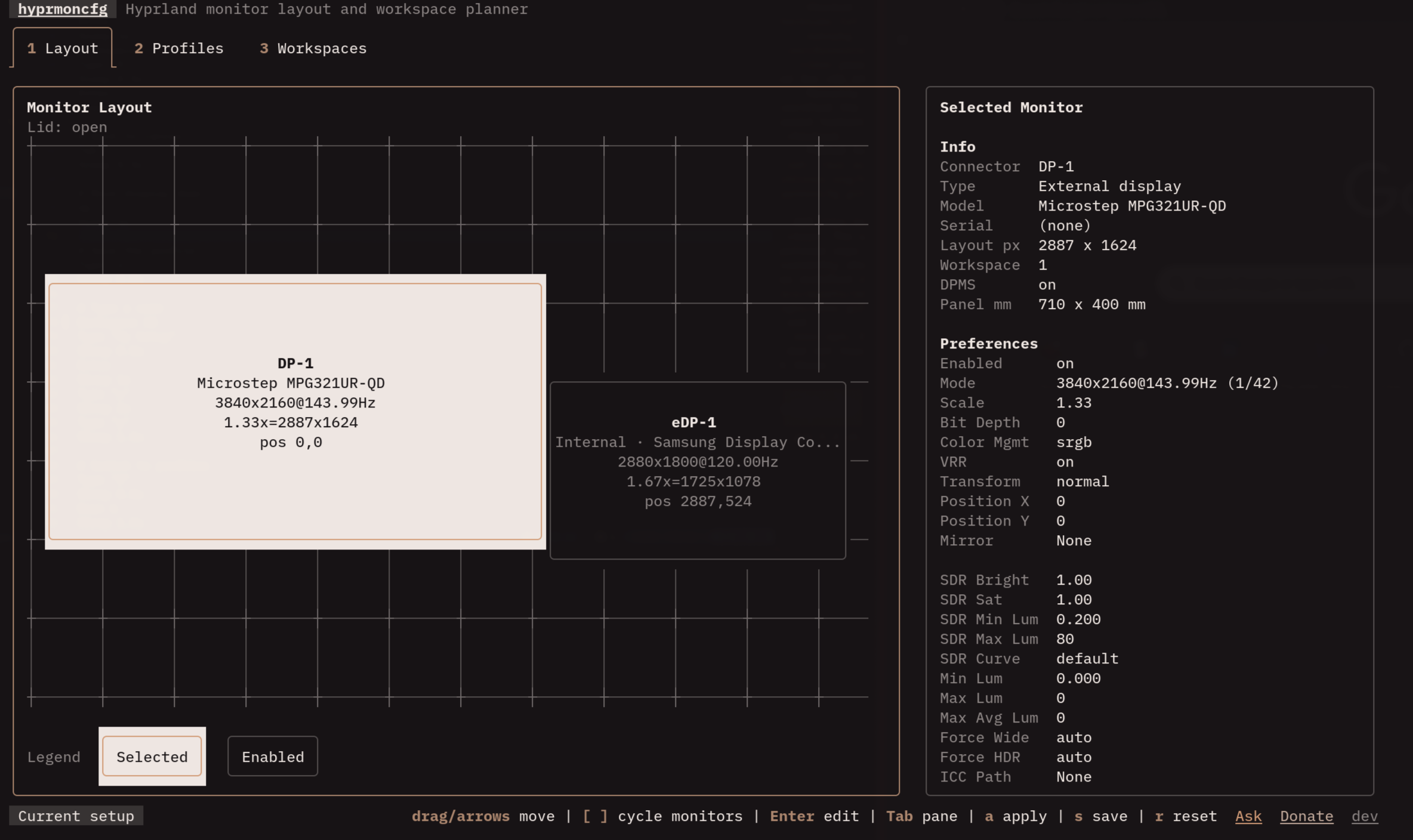Click the Model value Microstep MPG321UR-QD in Info
Viewport: 1413px width, 840px height.
(1132, 206)
